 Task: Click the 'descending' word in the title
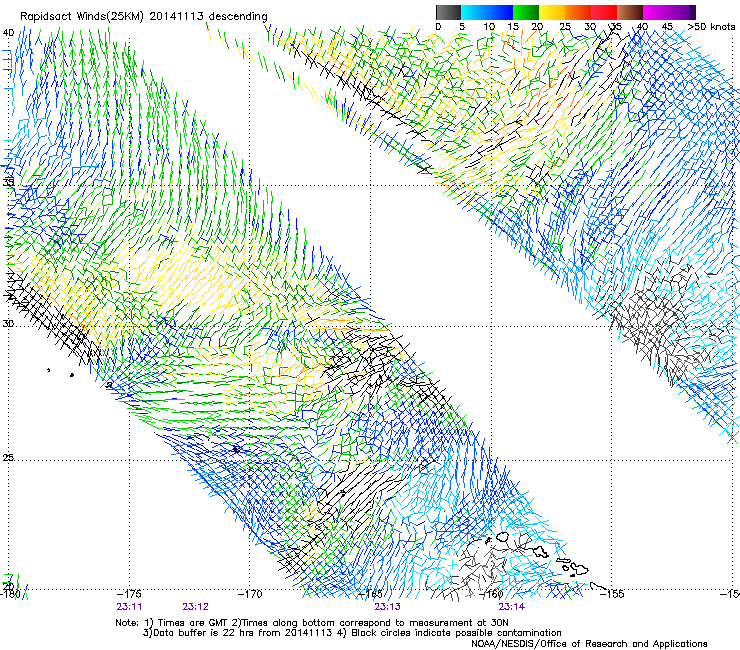pyautogui.click(x=238, y=17)
